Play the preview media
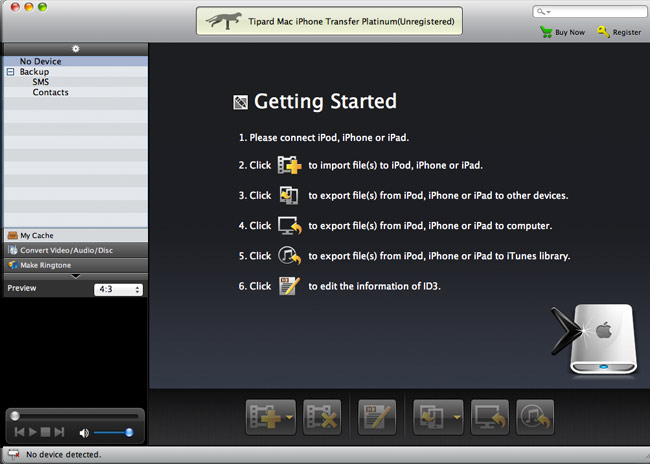This screenshot has height=464, width=650. point(33,432)
